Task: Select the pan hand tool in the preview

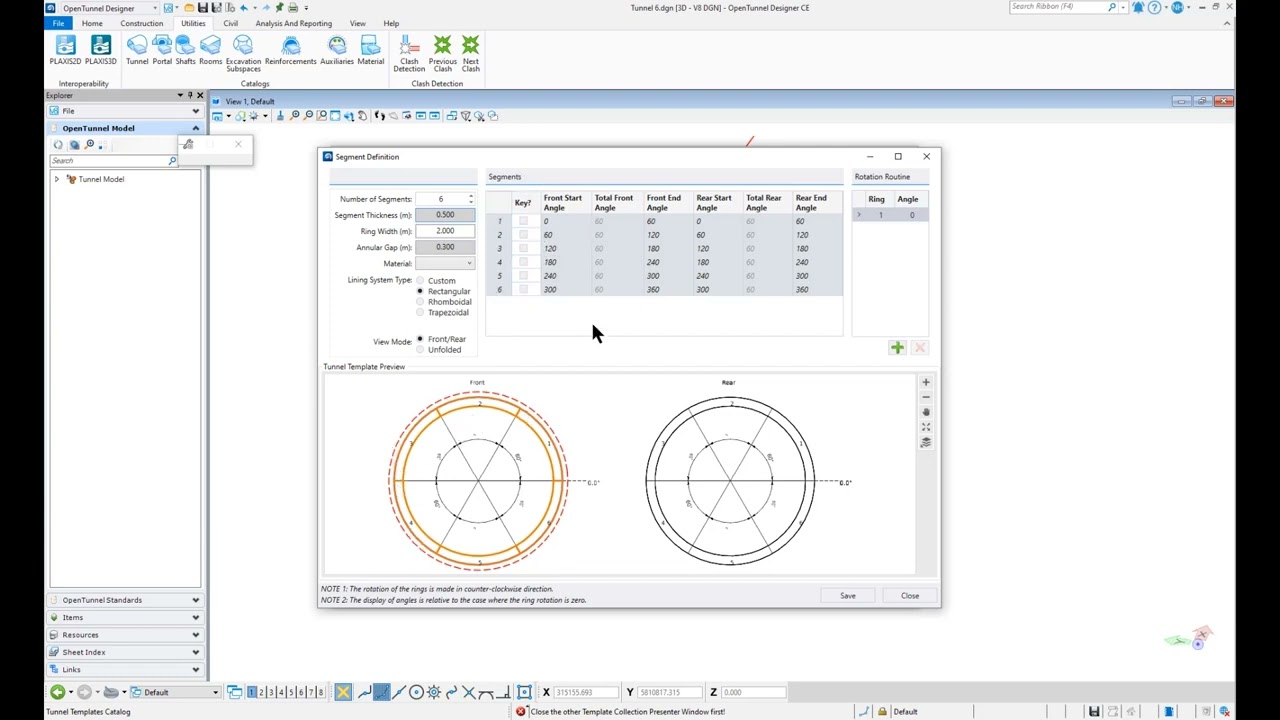Action: [926, 412]
